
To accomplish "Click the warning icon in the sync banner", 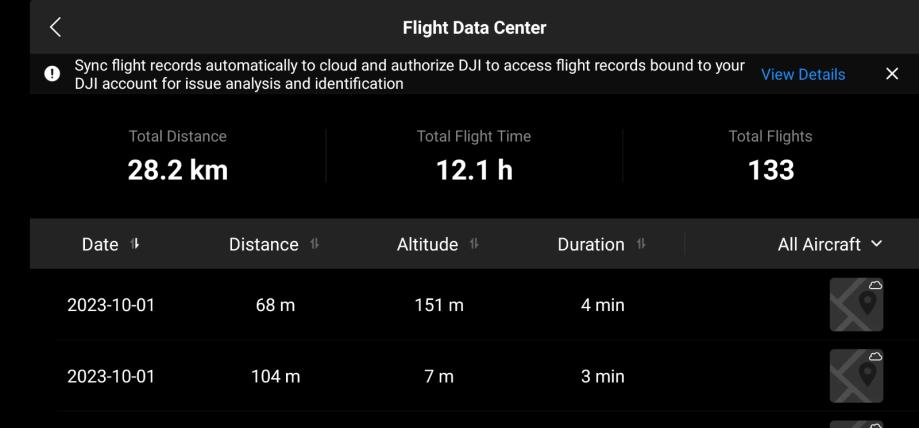I will 52,75.
